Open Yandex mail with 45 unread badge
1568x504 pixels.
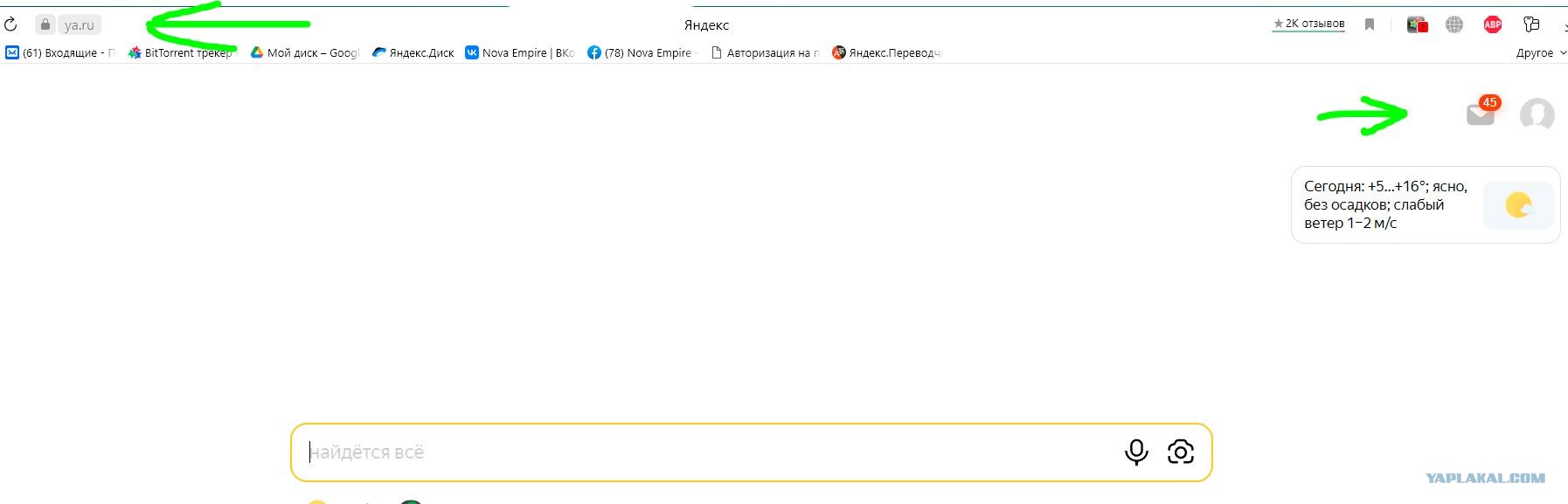(1481, 113)
